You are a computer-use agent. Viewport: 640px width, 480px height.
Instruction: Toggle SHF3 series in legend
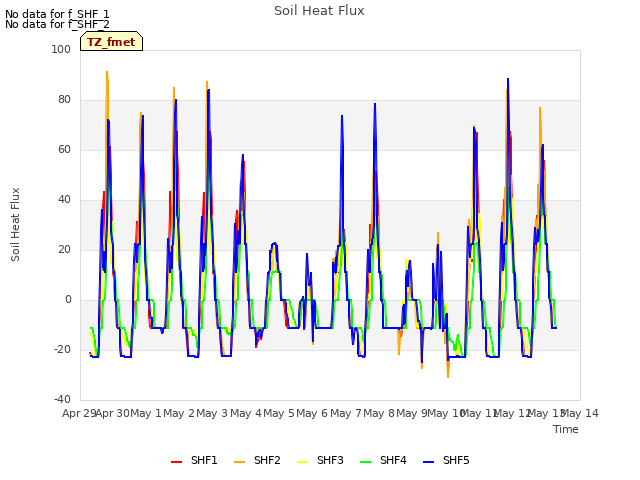point(320,460)
